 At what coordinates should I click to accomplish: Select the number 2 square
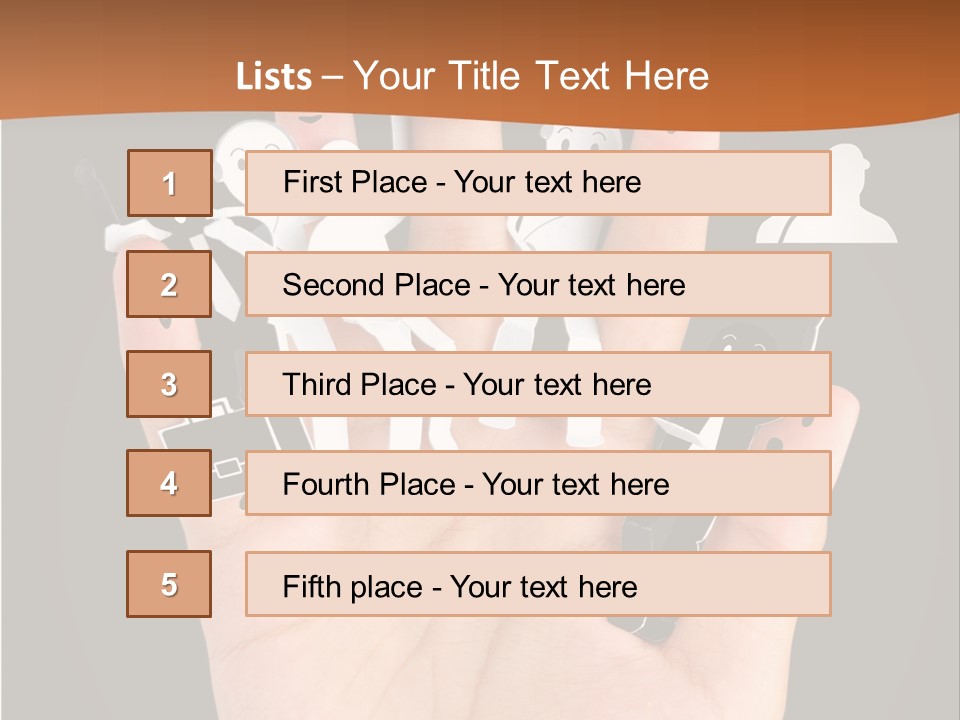(x=169, y=284)
